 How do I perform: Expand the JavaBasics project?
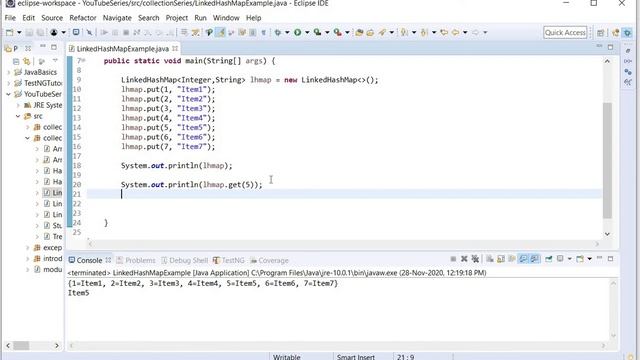click(x=9, y=72)
